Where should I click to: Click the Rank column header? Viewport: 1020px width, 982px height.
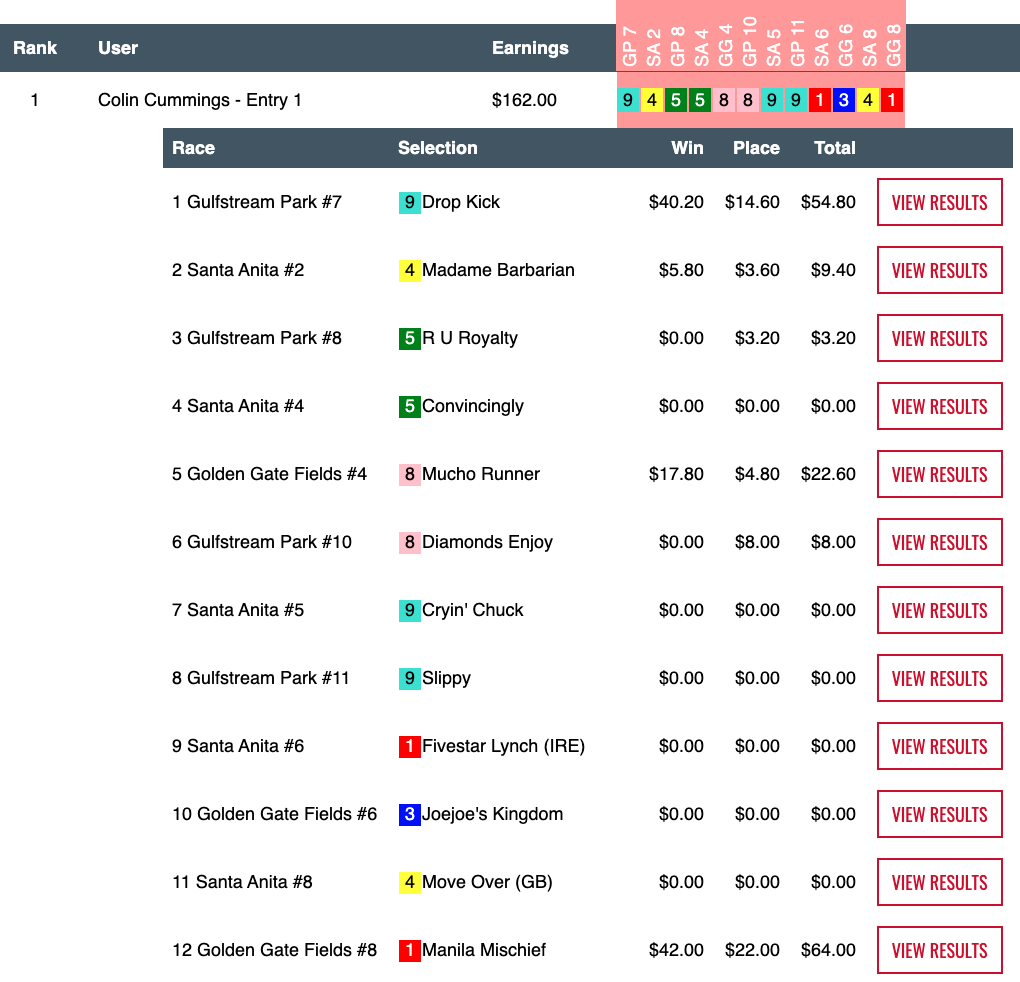click(35, 48)
